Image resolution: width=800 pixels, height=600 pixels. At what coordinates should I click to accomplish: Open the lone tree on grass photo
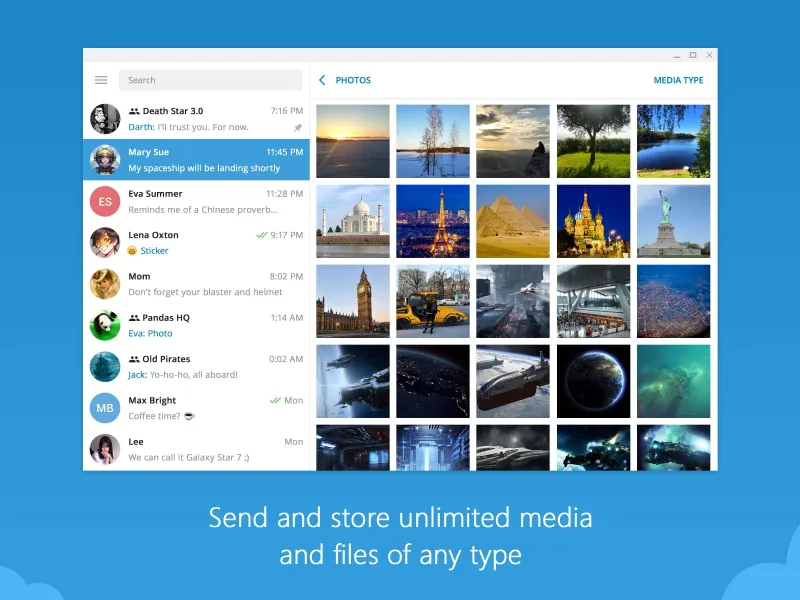(593, 141)
